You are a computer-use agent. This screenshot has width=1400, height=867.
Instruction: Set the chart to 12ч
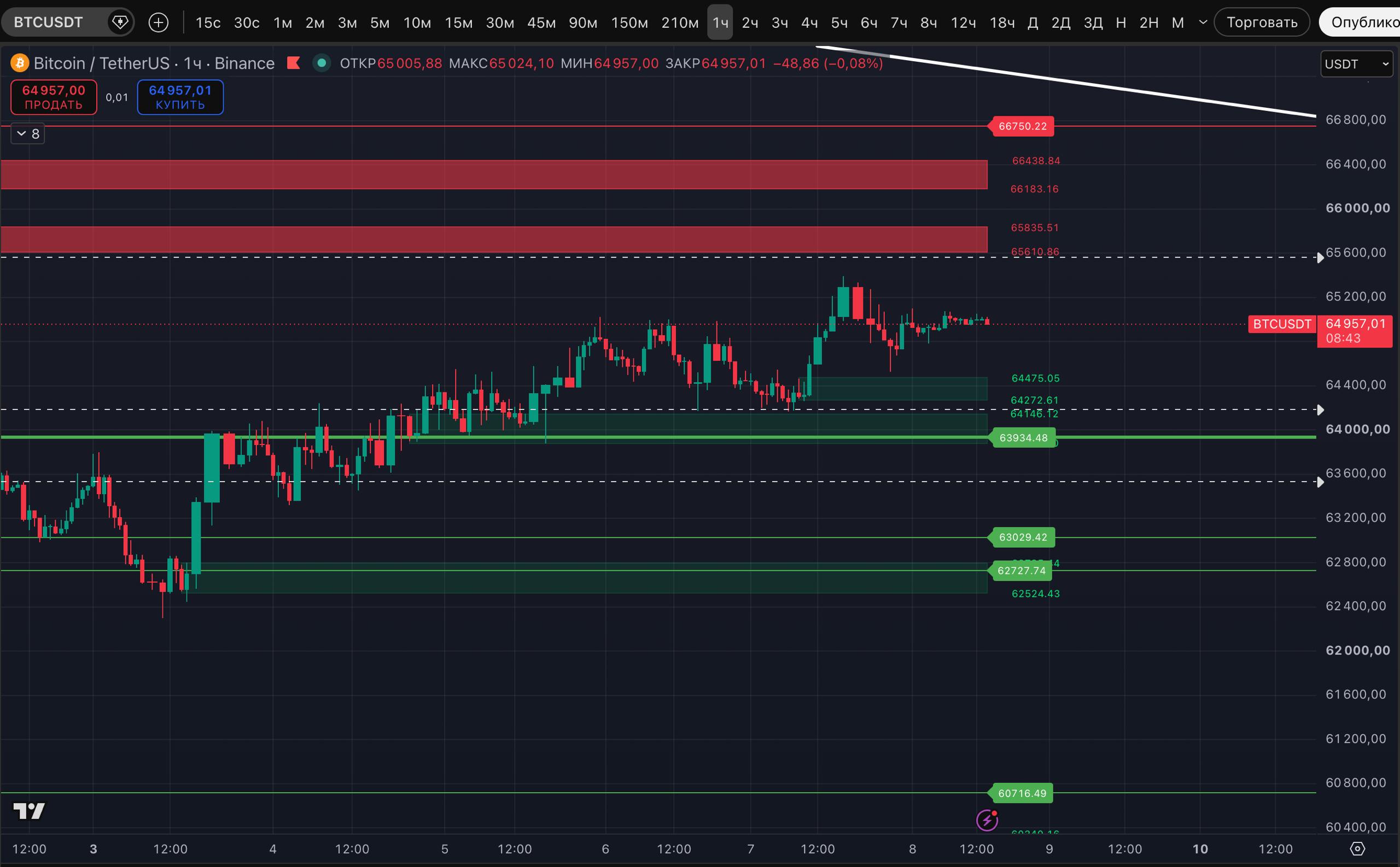pos(964,22)
